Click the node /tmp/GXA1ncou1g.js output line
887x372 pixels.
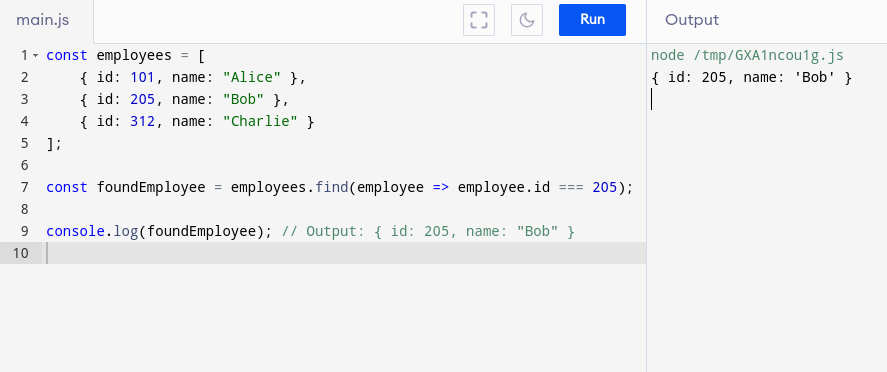coord(747,55)
